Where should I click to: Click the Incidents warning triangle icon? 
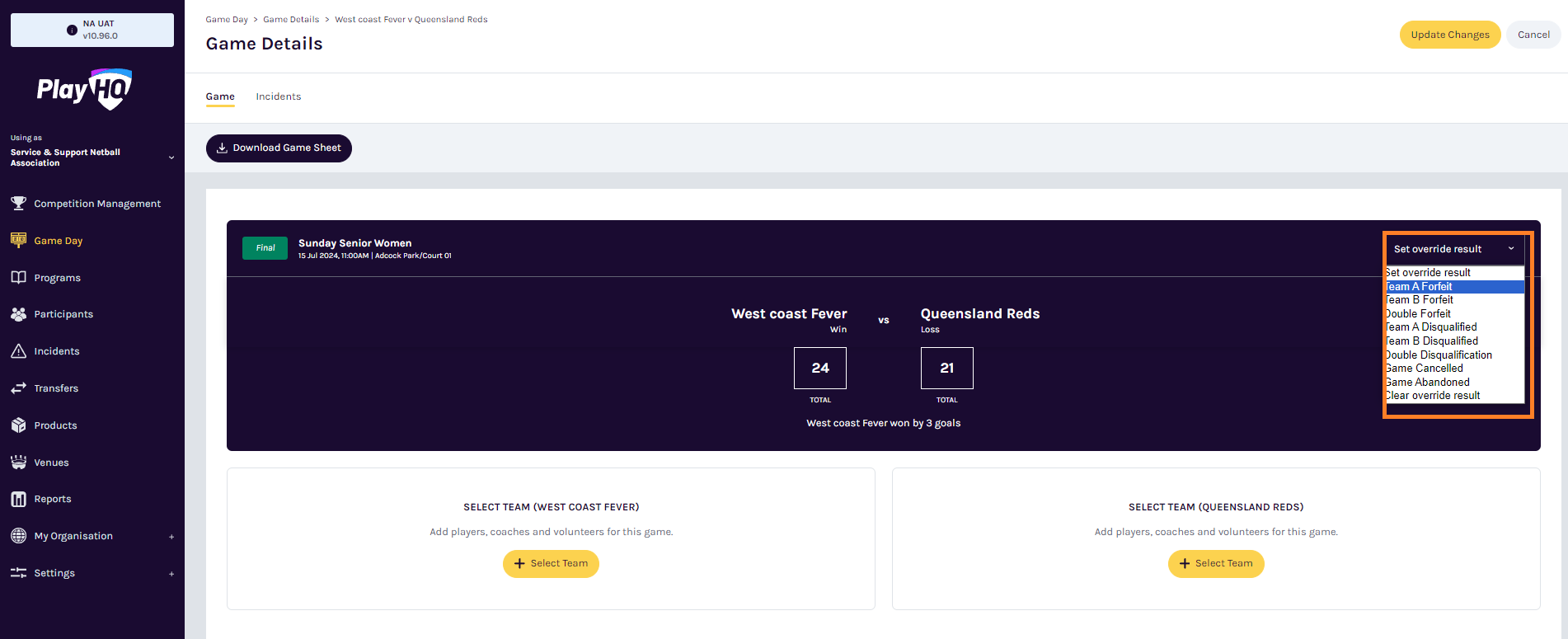point(18,351)
